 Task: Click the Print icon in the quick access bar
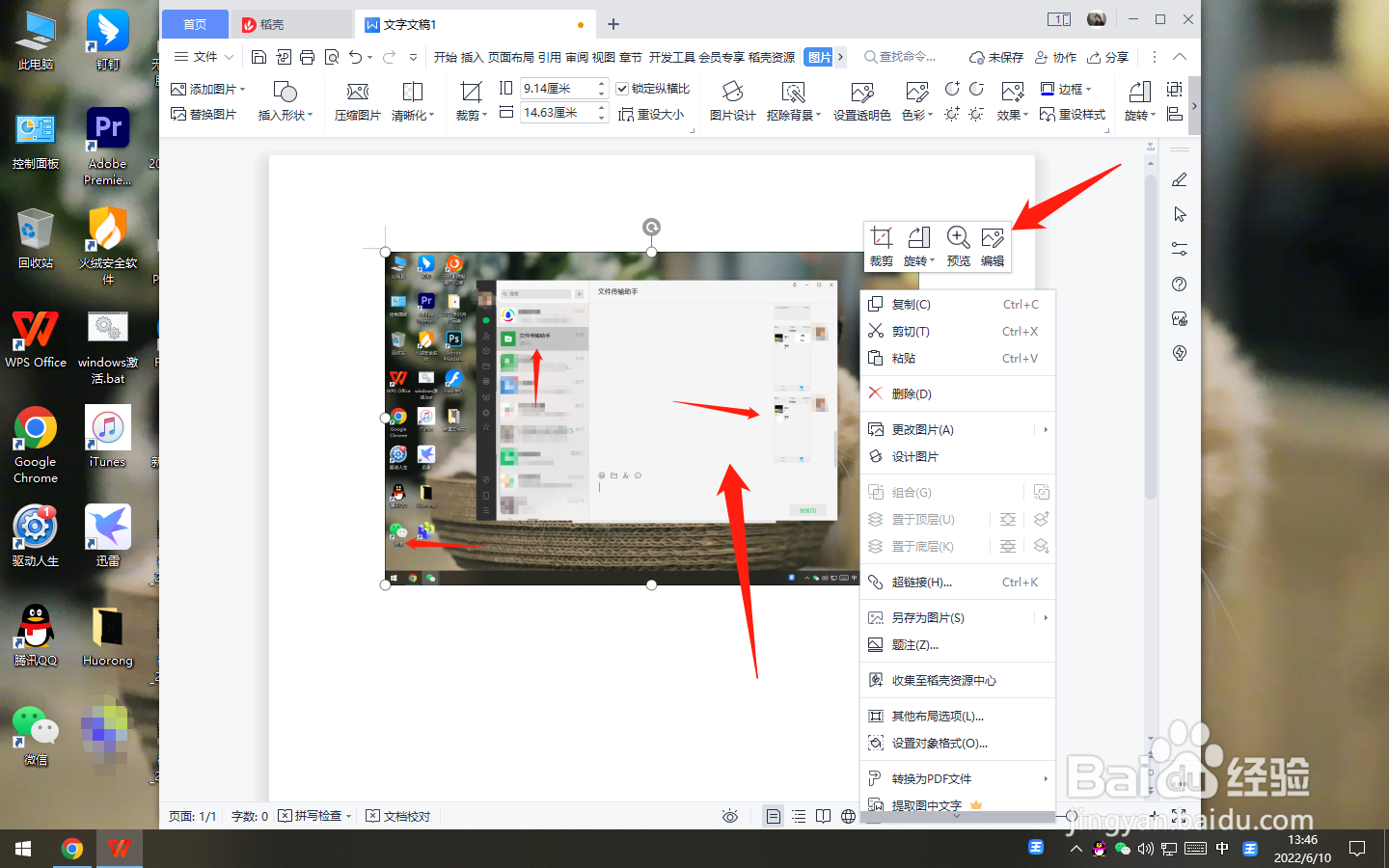pyautogui.click(x=307, y=57)
